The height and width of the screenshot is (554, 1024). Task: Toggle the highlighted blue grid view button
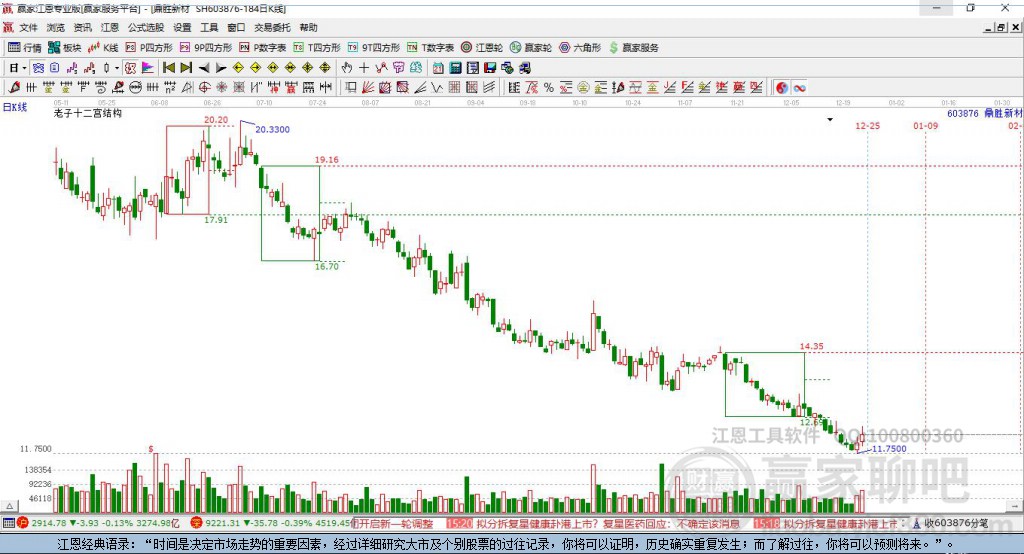click(x=38, y=68)
